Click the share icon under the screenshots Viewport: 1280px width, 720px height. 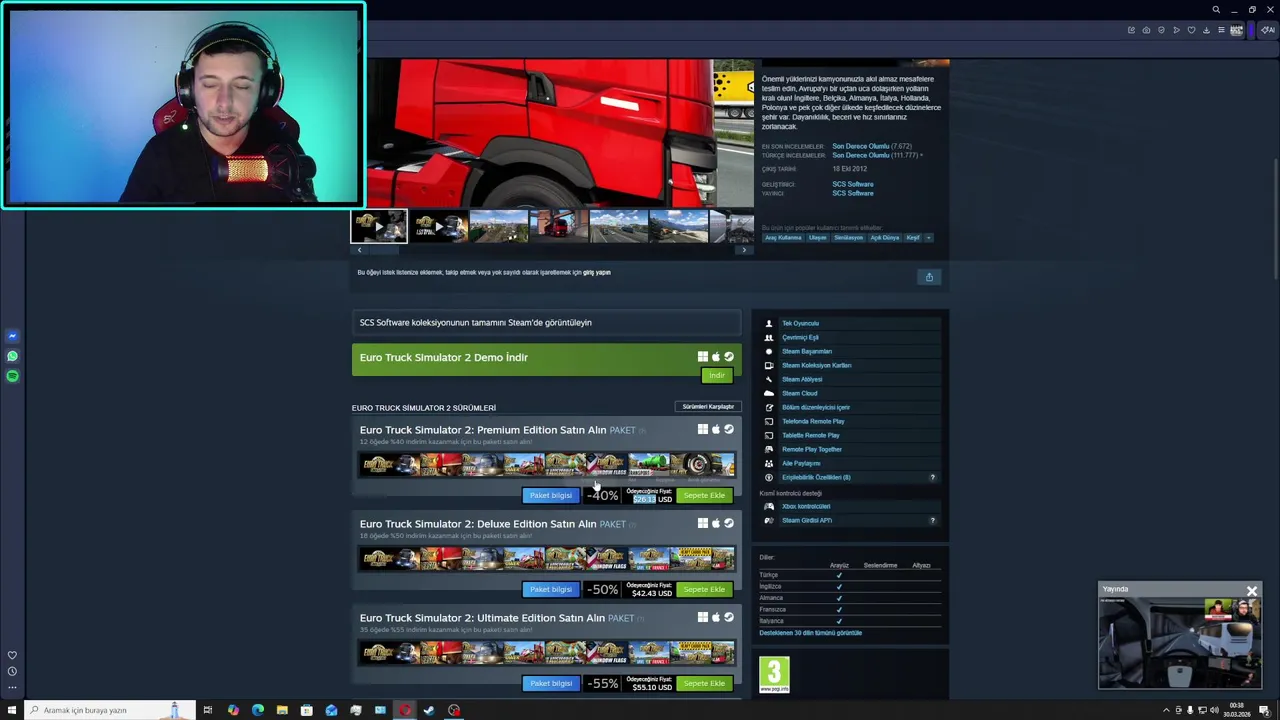click(929, 277)
